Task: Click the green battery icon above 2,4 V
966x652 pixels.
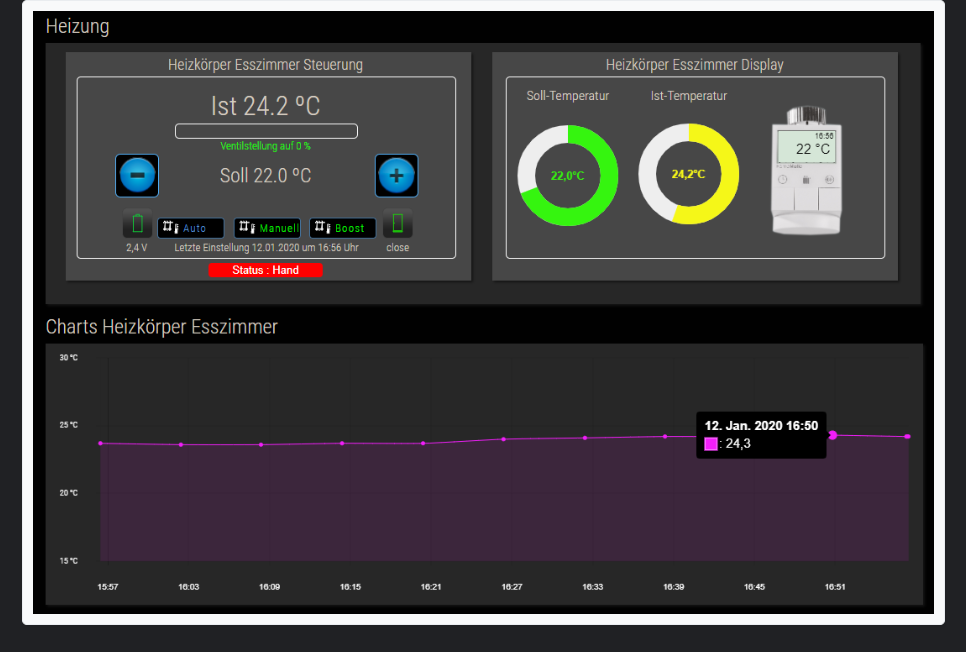Action: pos(137,224)
